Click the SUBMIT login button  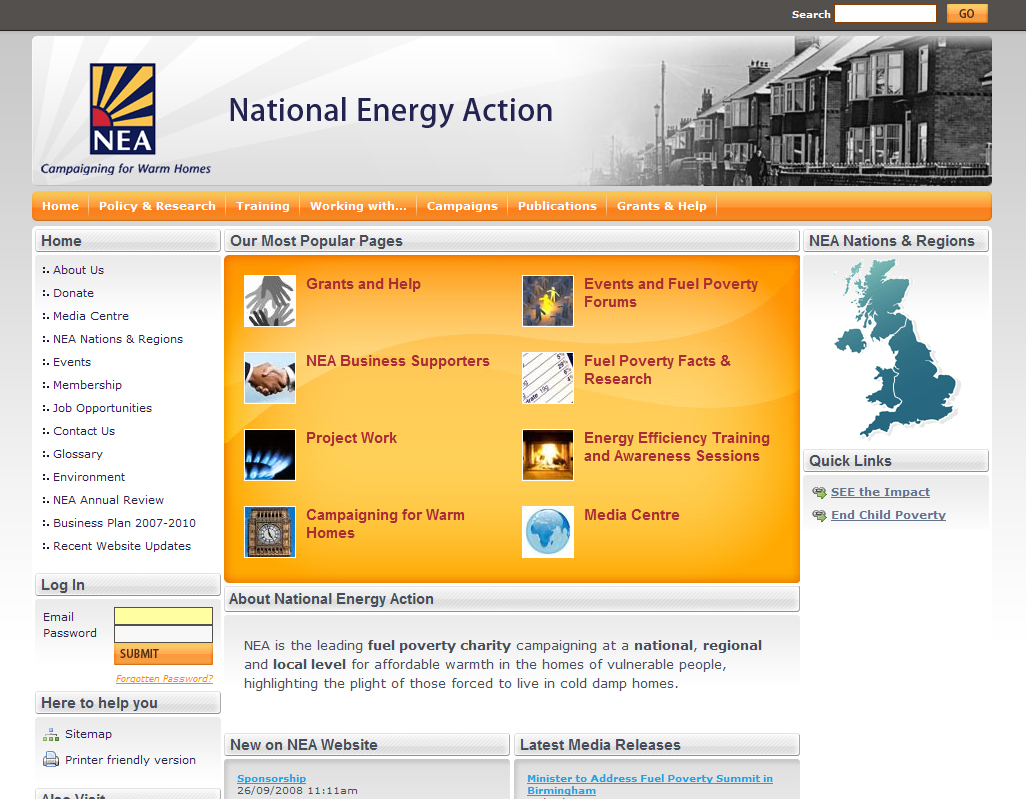click(x=164, y=654)
